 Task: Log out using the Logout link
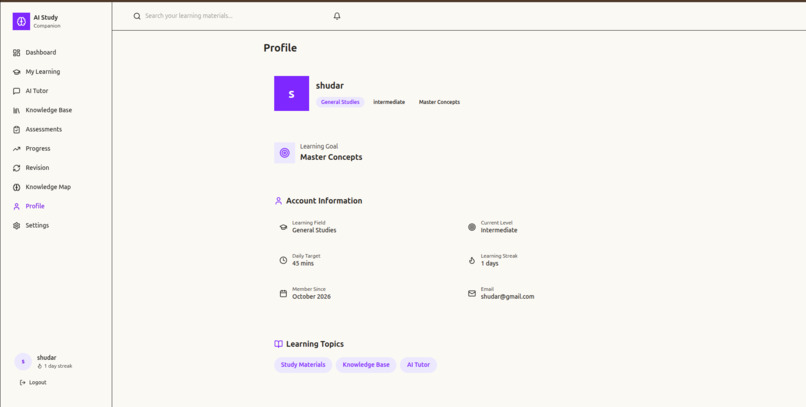[x=33, y=382]
